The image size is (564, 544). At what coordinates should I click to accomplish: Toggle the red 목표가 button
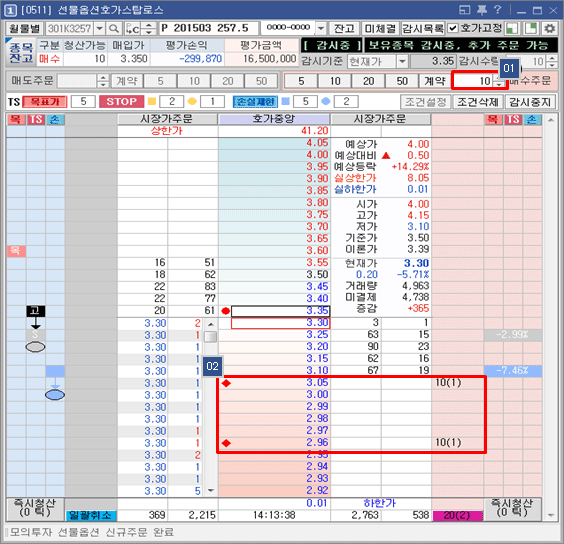(x=45, y=102)
